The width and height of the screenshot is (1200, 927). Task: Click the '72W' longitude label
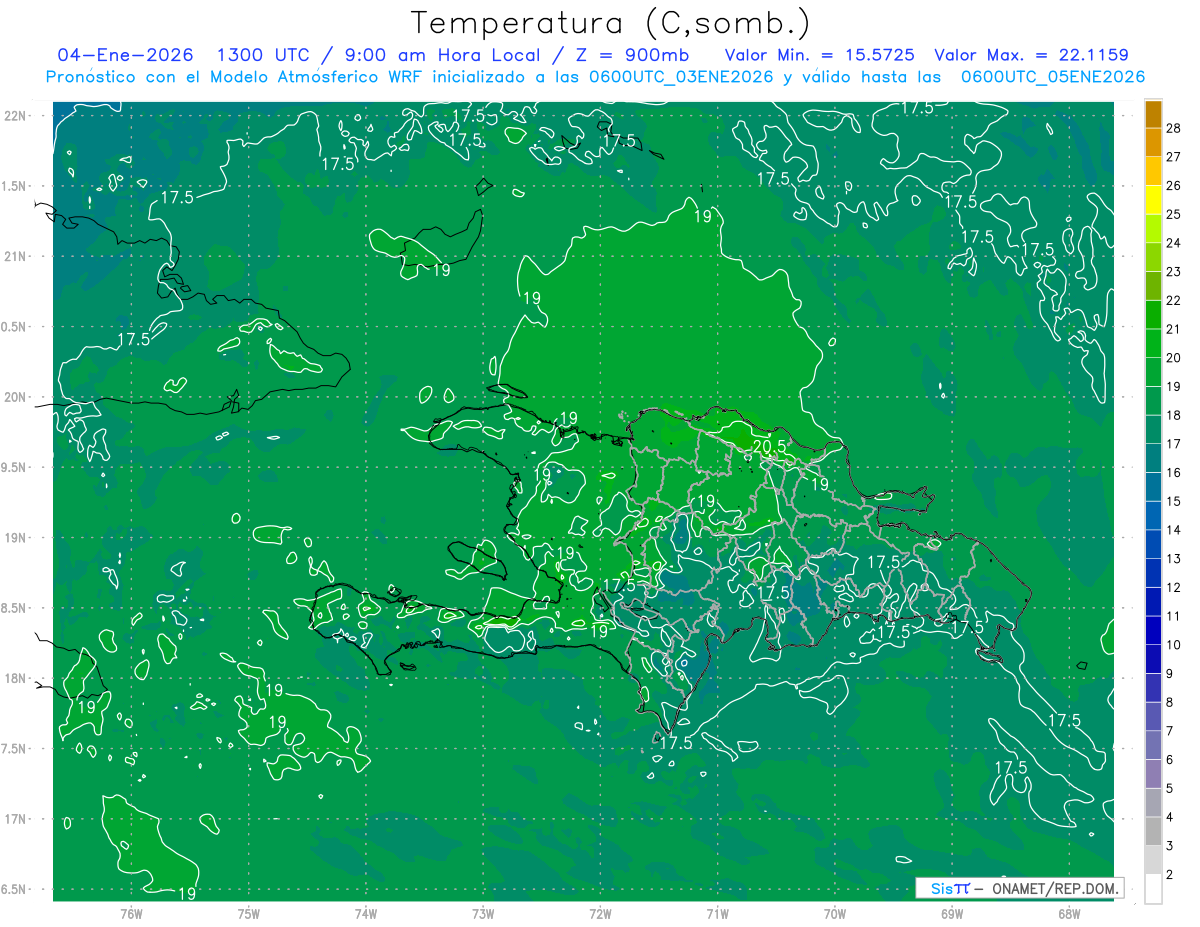coord(600,912)
